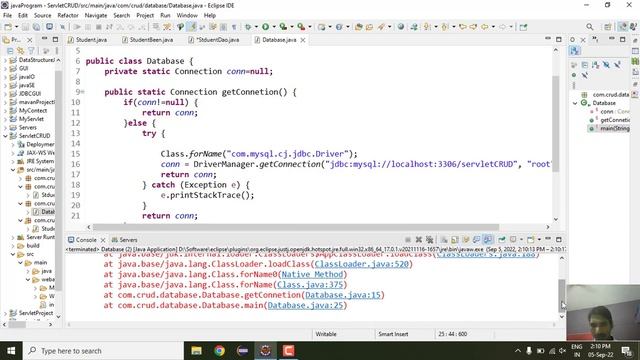Click the Windows taskbar search box
Viewport: 640px width, 360px height.
pyautogui.click(x=102, y=351)
